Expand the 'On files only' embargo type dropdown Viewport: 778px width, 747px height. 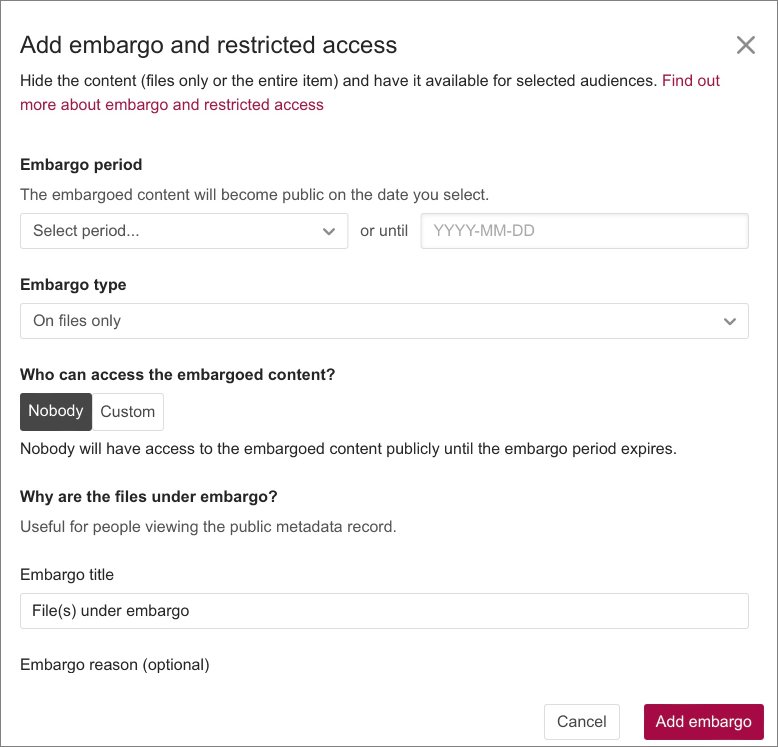click(x=384, y=321)
